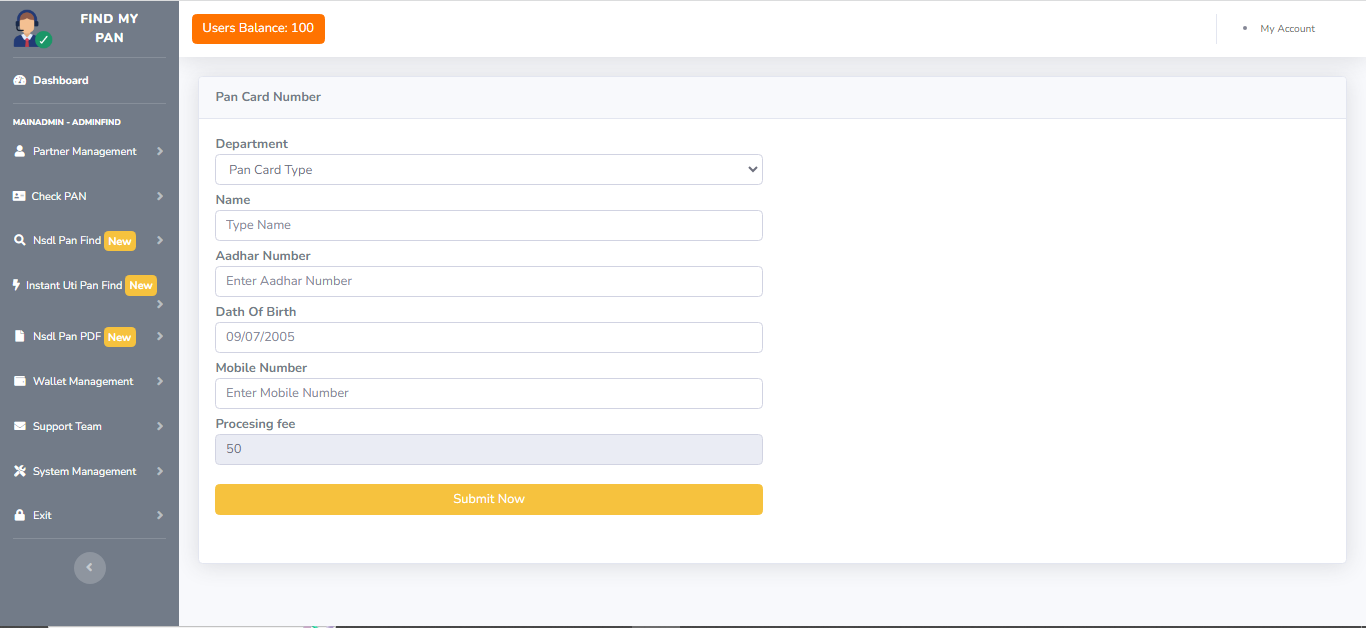Click the Wallet Management wallet icon
Image resolution: width=1366 pixels, height=628 pixels.
point(19,381)
